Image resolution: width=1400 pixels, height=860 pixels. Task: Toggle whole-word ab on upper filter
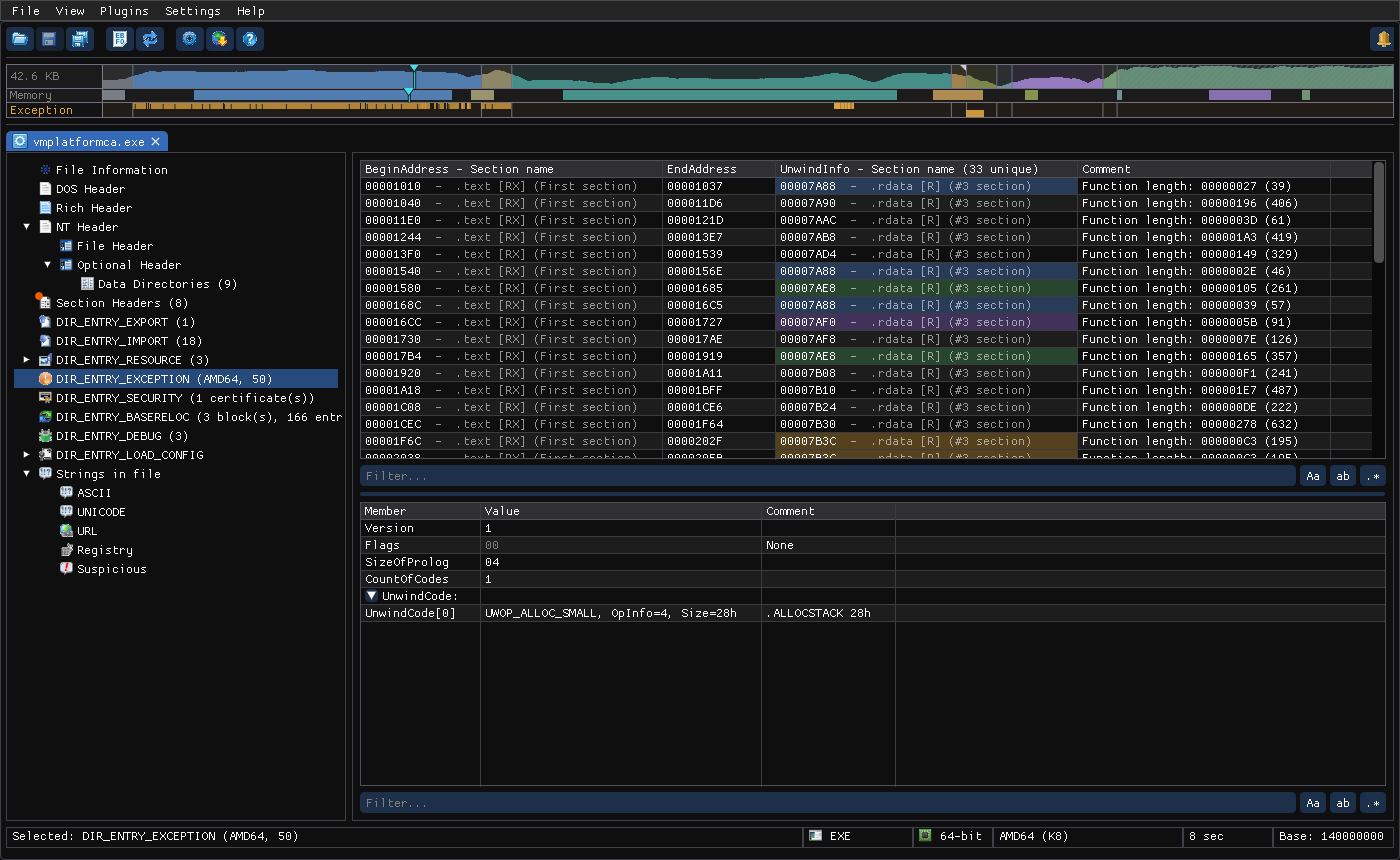pyautogui.click(x=1343, y=476)
